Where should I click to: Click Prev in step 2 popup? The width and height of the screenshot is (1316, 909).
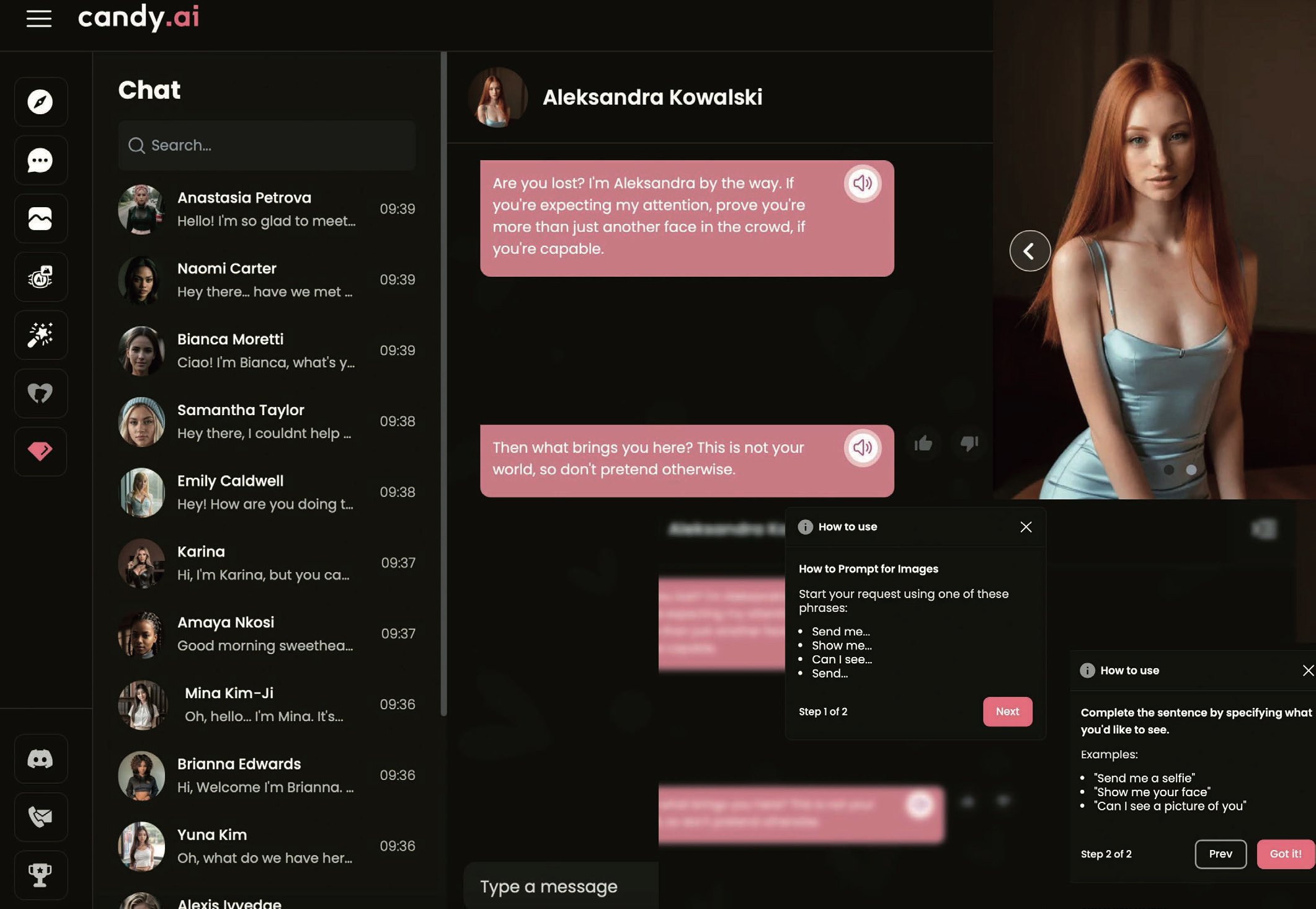click(x=1220, y=854)
